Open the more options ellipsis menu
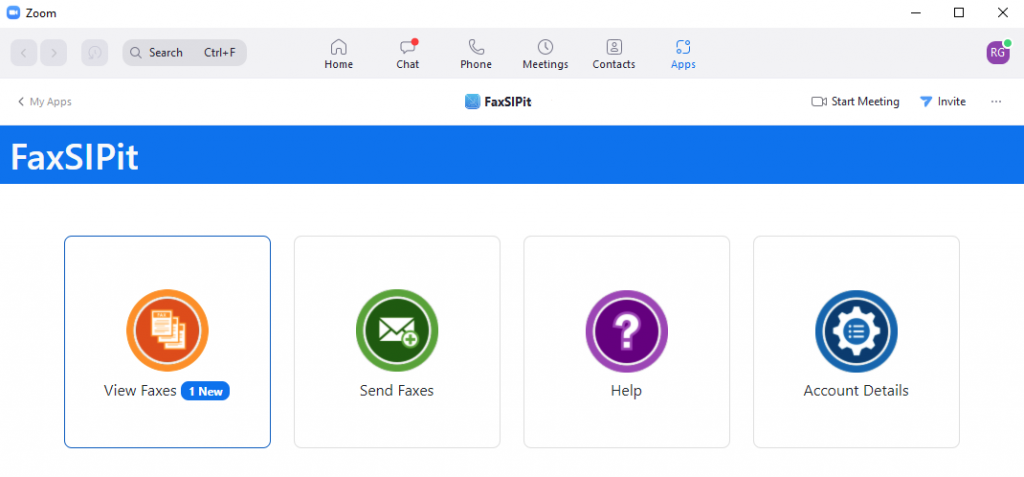This screenshot has width=1024, height=477. click(x=996, y=102)
